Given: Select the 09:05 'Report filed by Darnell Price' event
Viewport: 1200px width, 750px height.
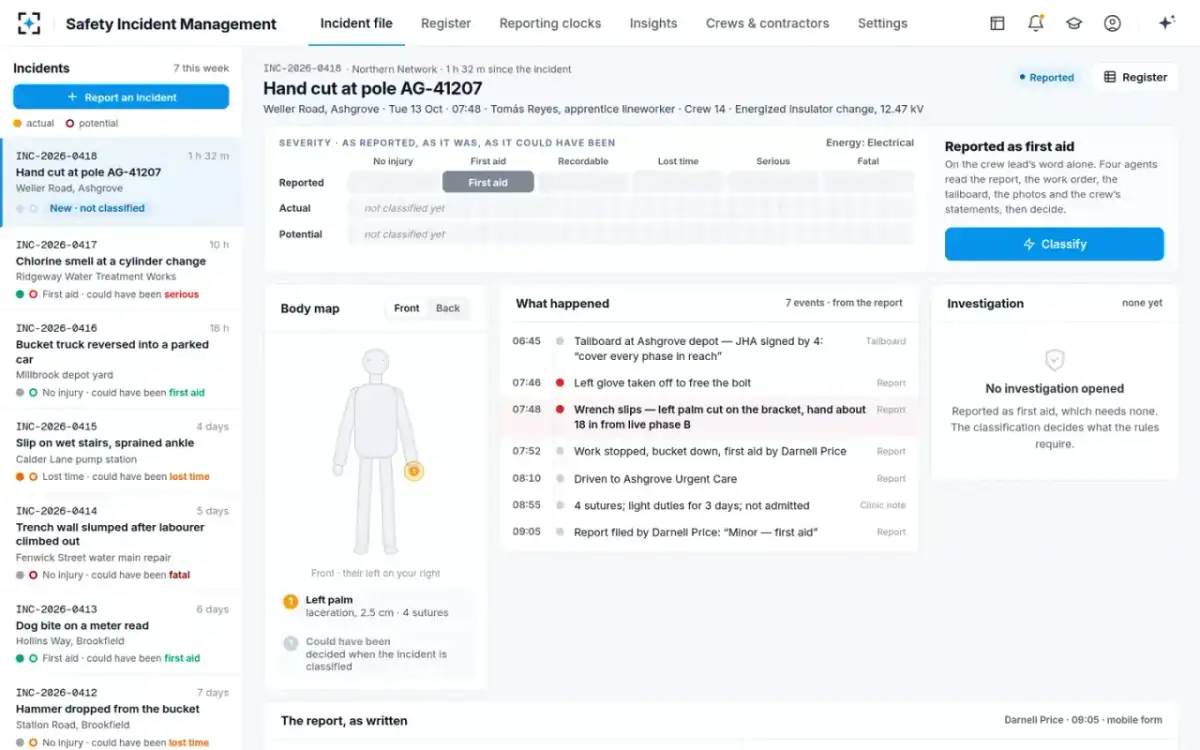Looking at the screenshot, I should tap(709, 532).
